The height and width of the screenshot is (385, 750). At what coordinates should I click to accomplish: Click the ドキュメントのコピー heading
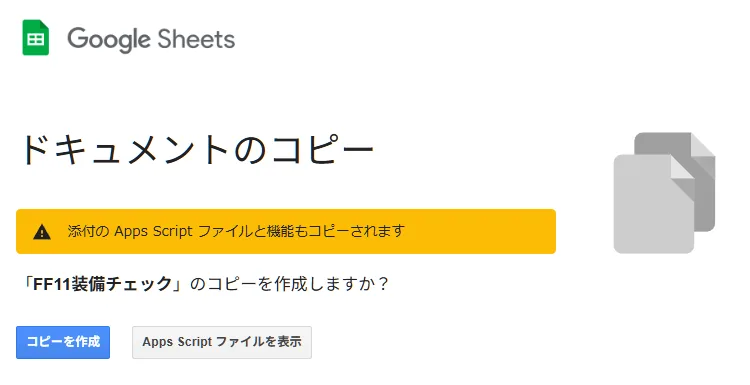point(198,150)
